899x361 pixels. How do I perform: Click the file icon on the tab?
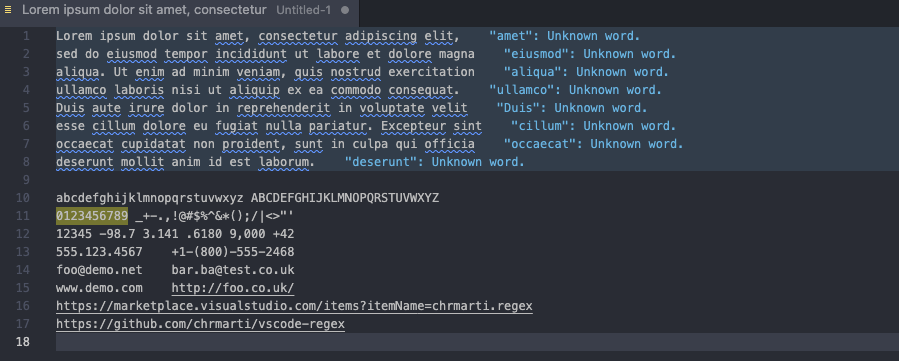(x=8, y=10)
